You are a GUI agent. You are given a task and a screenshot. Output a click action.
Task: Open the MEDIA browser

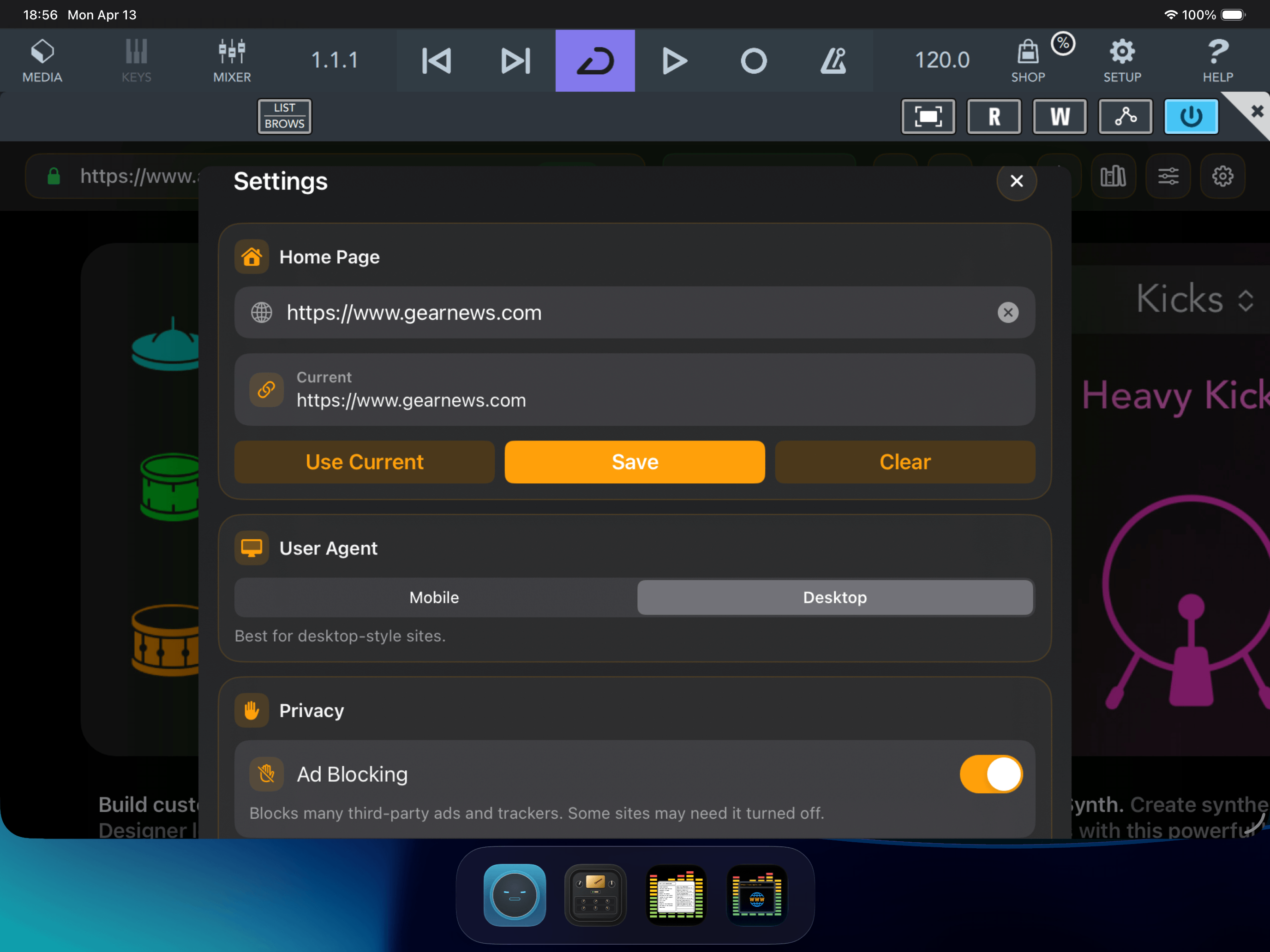42,60
